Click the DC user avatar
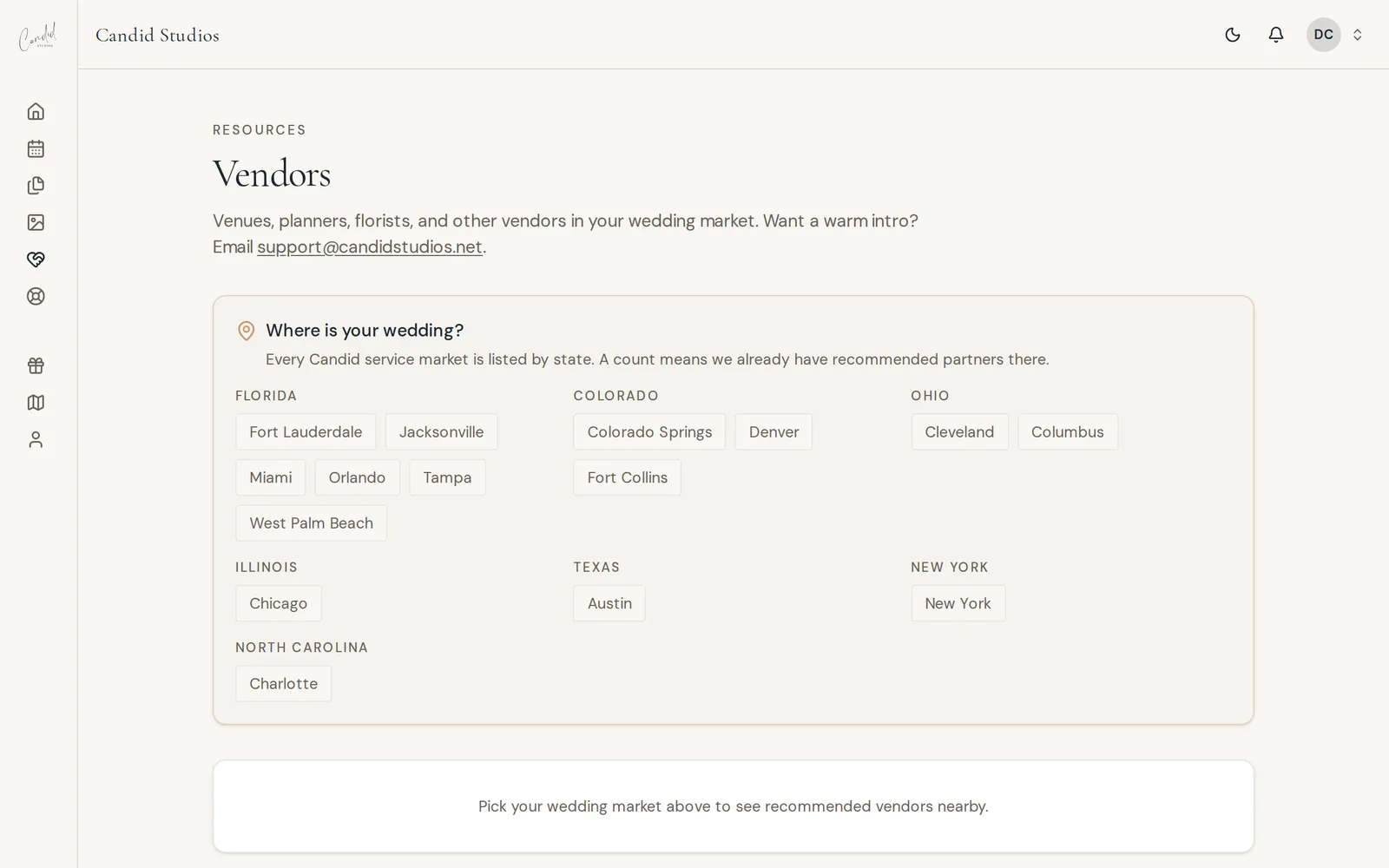Screen dimensions: 1389x868 point(1324,35)
